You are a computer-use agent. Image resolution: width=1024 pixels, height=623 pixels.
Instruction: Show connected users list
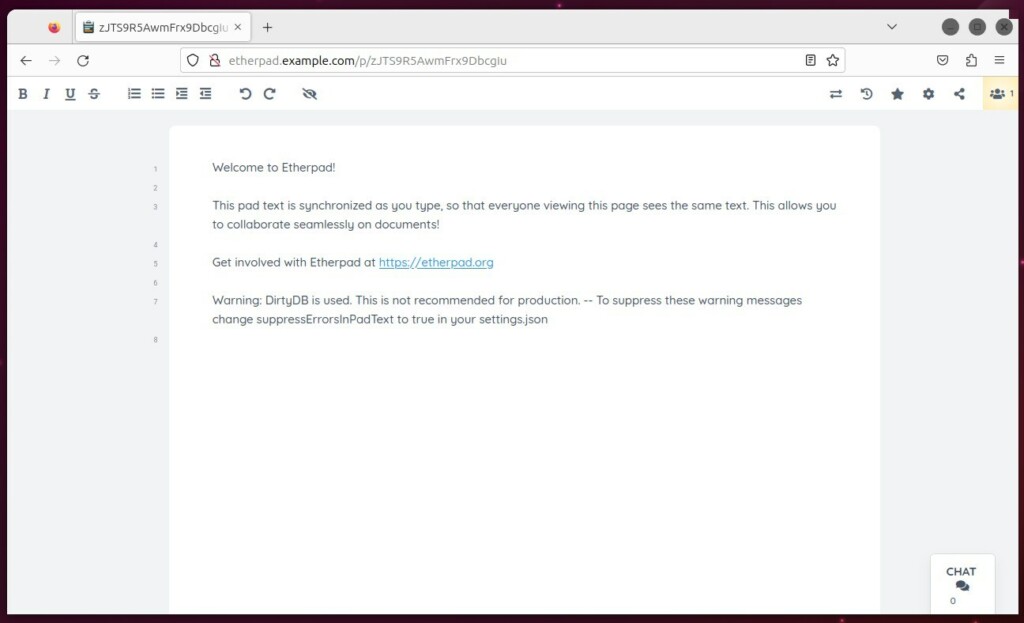coord(1000,94)
